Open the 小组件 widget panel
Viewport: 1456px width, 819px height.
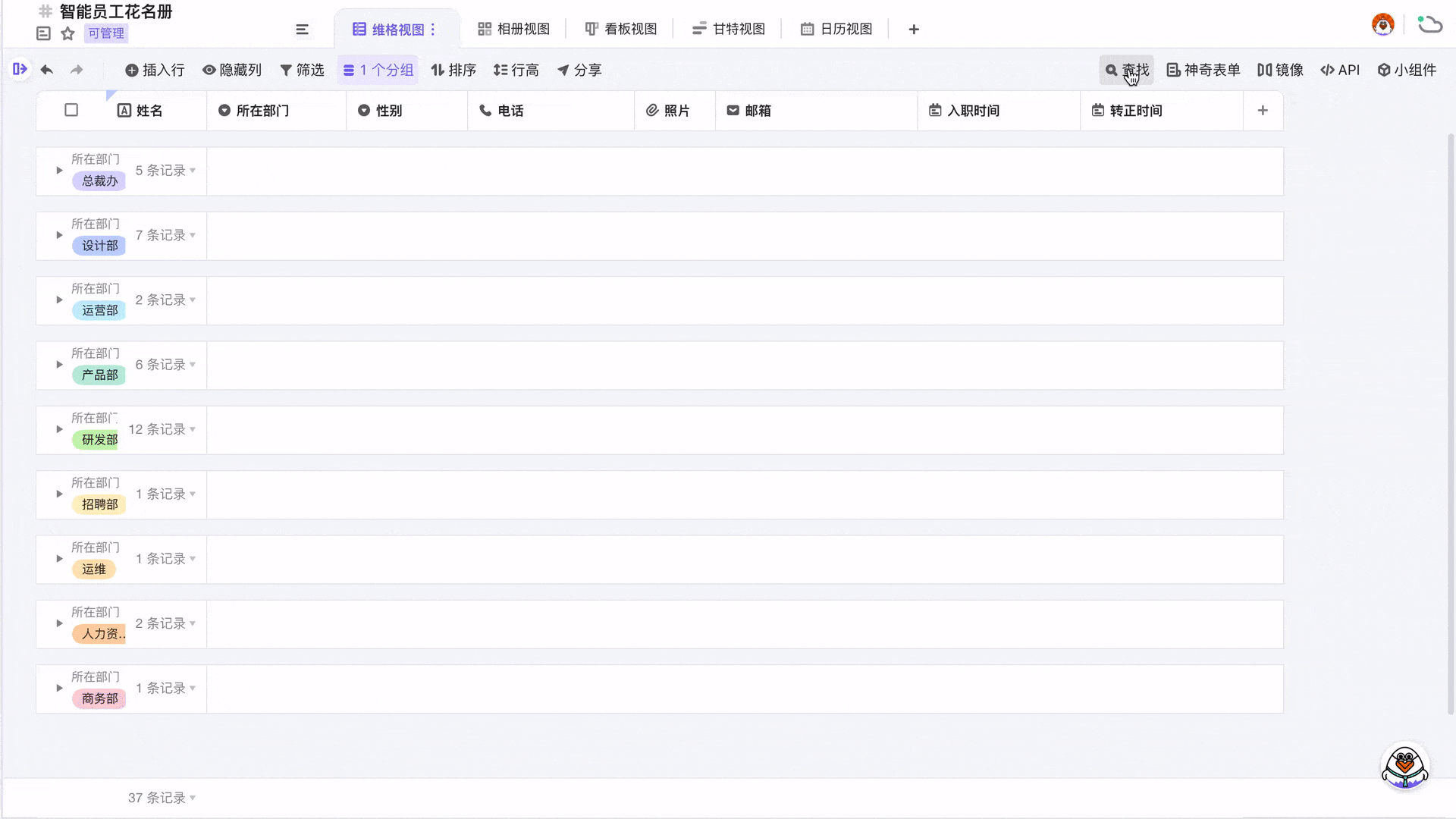pos(1407,69)
